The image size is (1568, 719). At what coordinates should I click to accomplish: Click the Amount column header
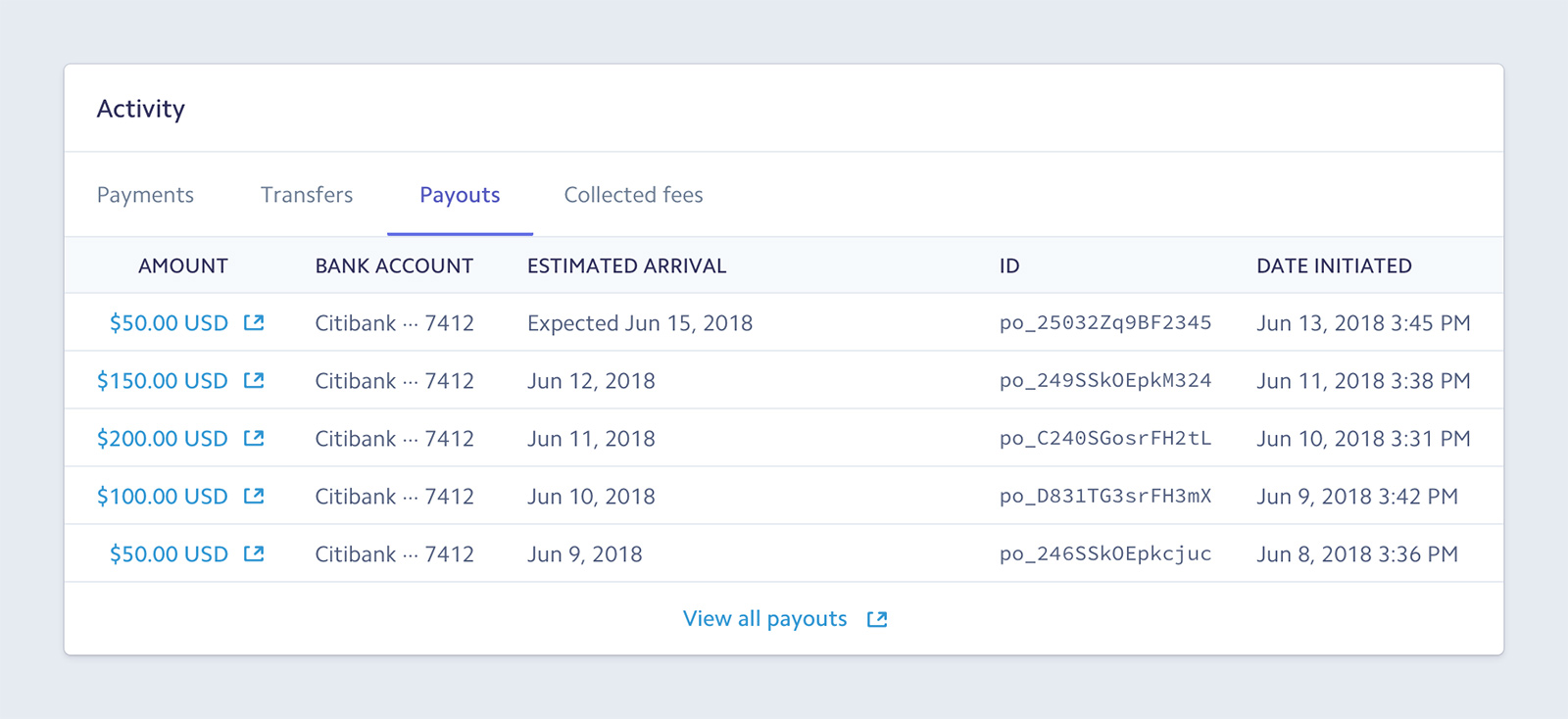(183, 266)
